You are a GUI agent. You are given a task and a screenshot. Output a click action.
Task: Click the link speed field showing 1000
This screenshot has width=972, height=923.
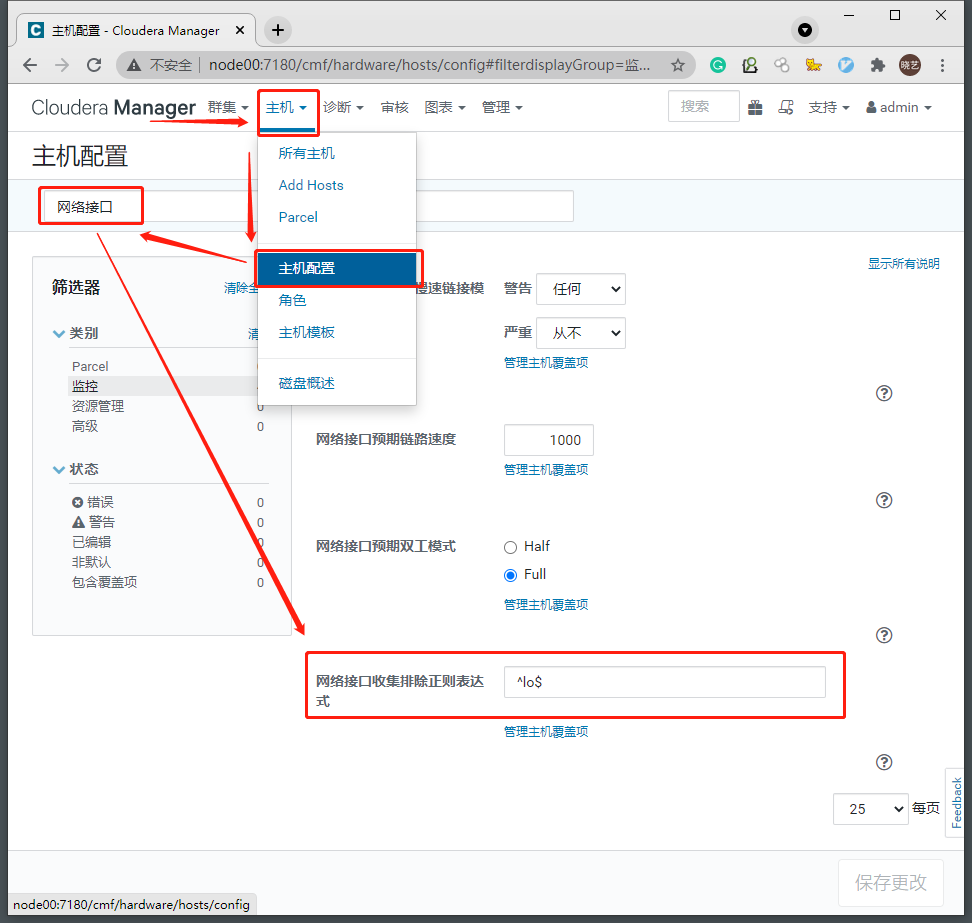549,440
